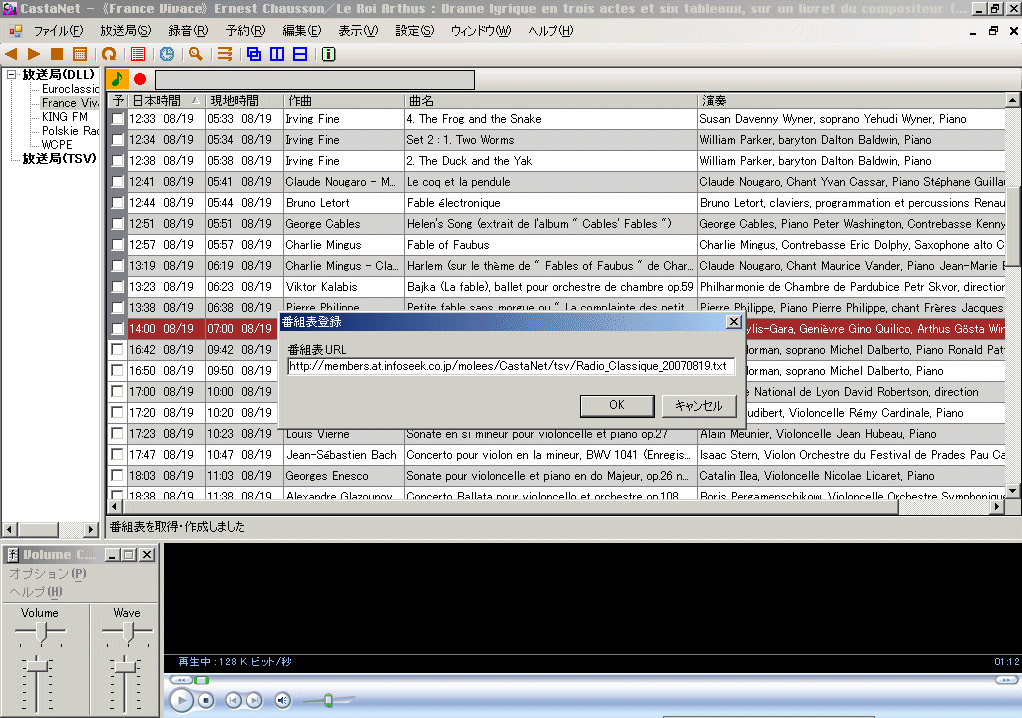Collapse the 放送局(DLL) tree node
The width and height of the screenshot is (1022, 718).
(x=12, y=75)
